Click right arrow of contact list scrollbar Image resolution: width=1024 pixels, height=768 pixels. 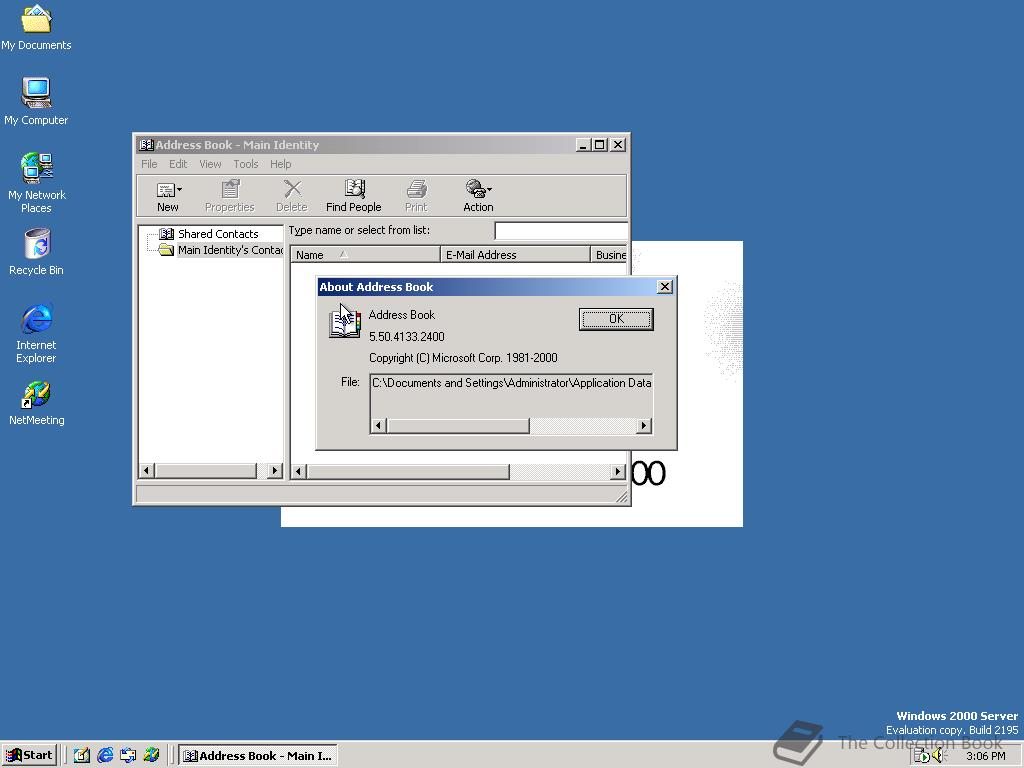618,472
